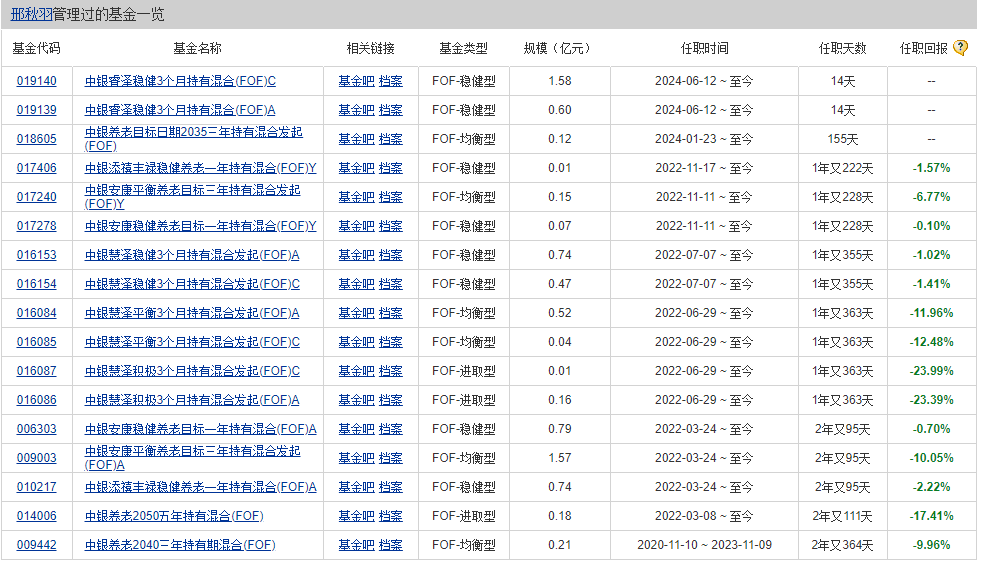Open fund code 016153 link
Image resolution: width=982 pixels, height=565 pixels.
coord(36,255)
